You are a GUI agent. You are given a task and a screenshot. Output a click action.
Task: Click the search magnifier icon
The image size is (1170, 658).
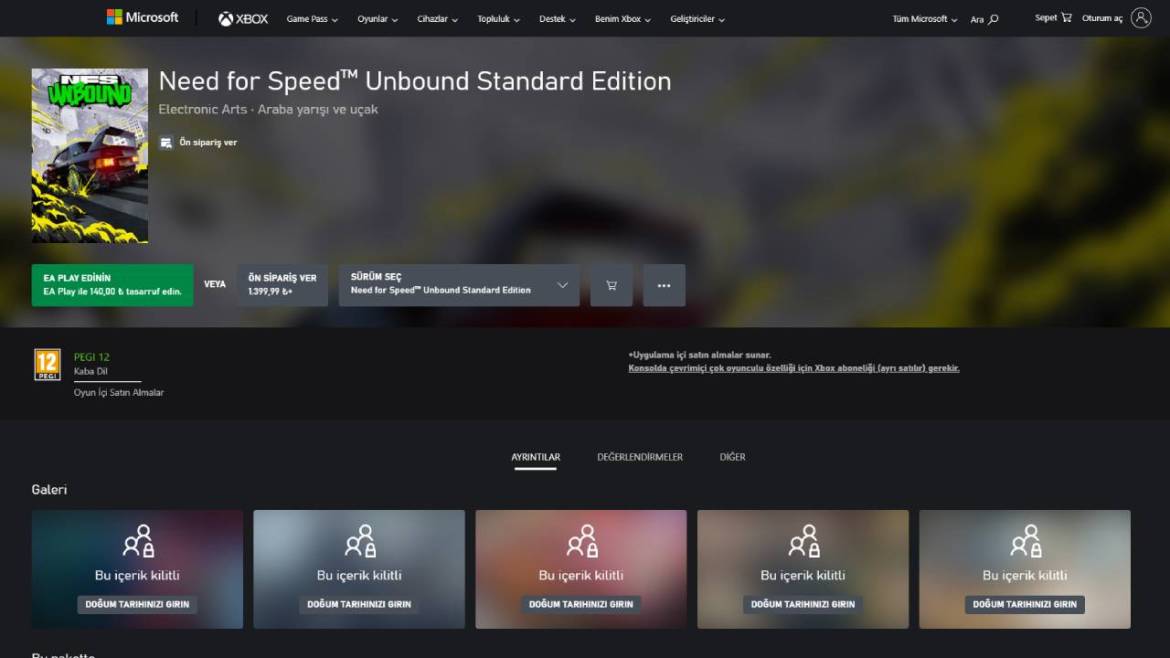pos(993,19)
